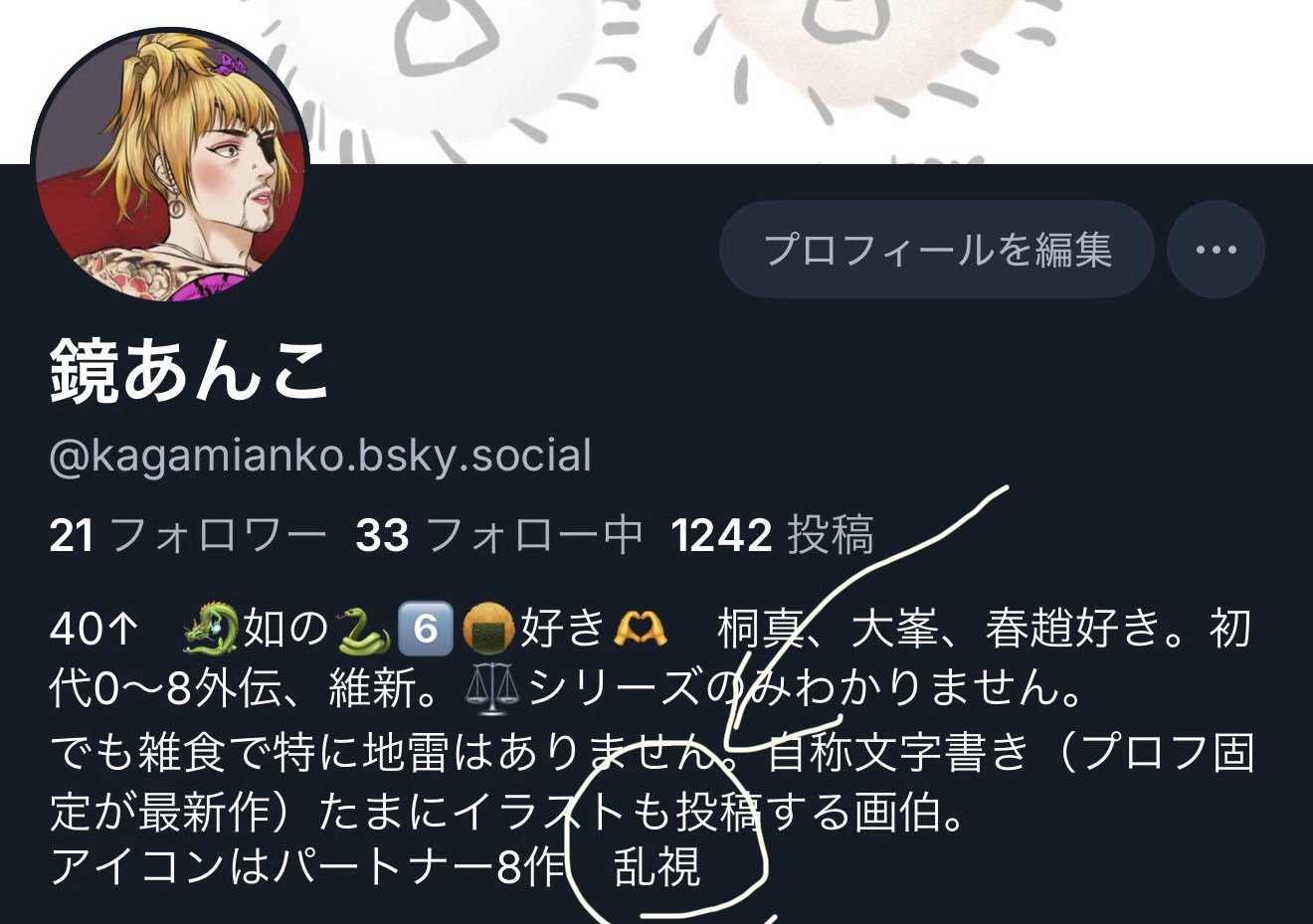
Task: Click the balance scale emoji in bio
Action: click(492, 688)
